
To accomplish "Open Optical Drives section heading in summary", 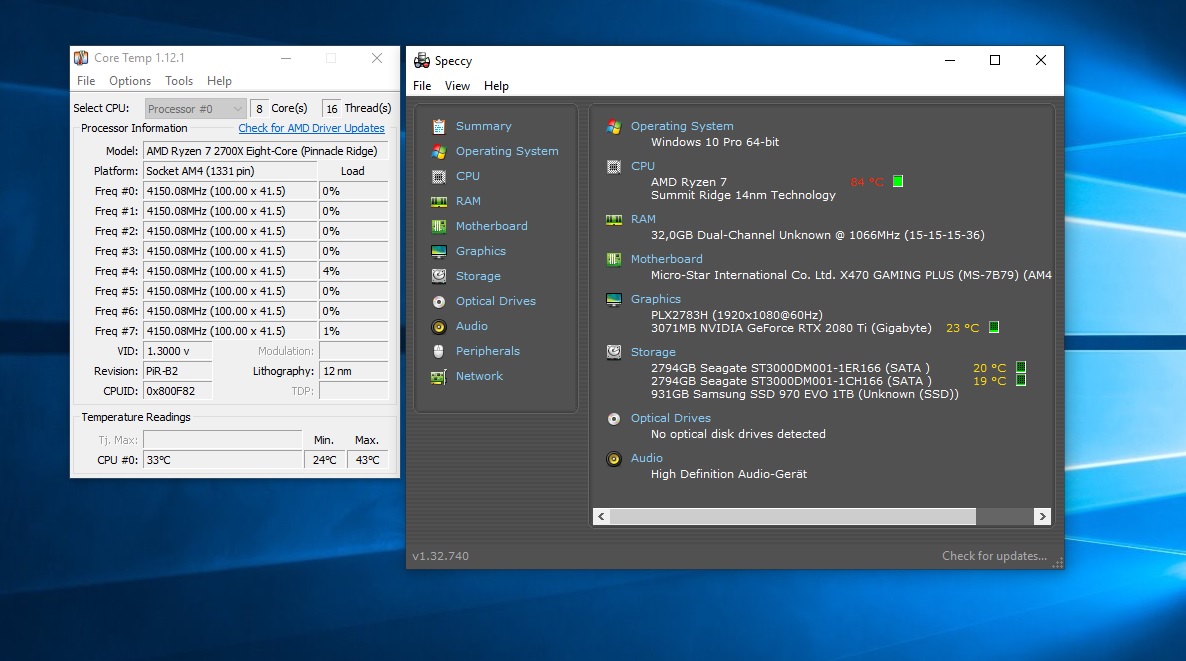I will [671, 418].
